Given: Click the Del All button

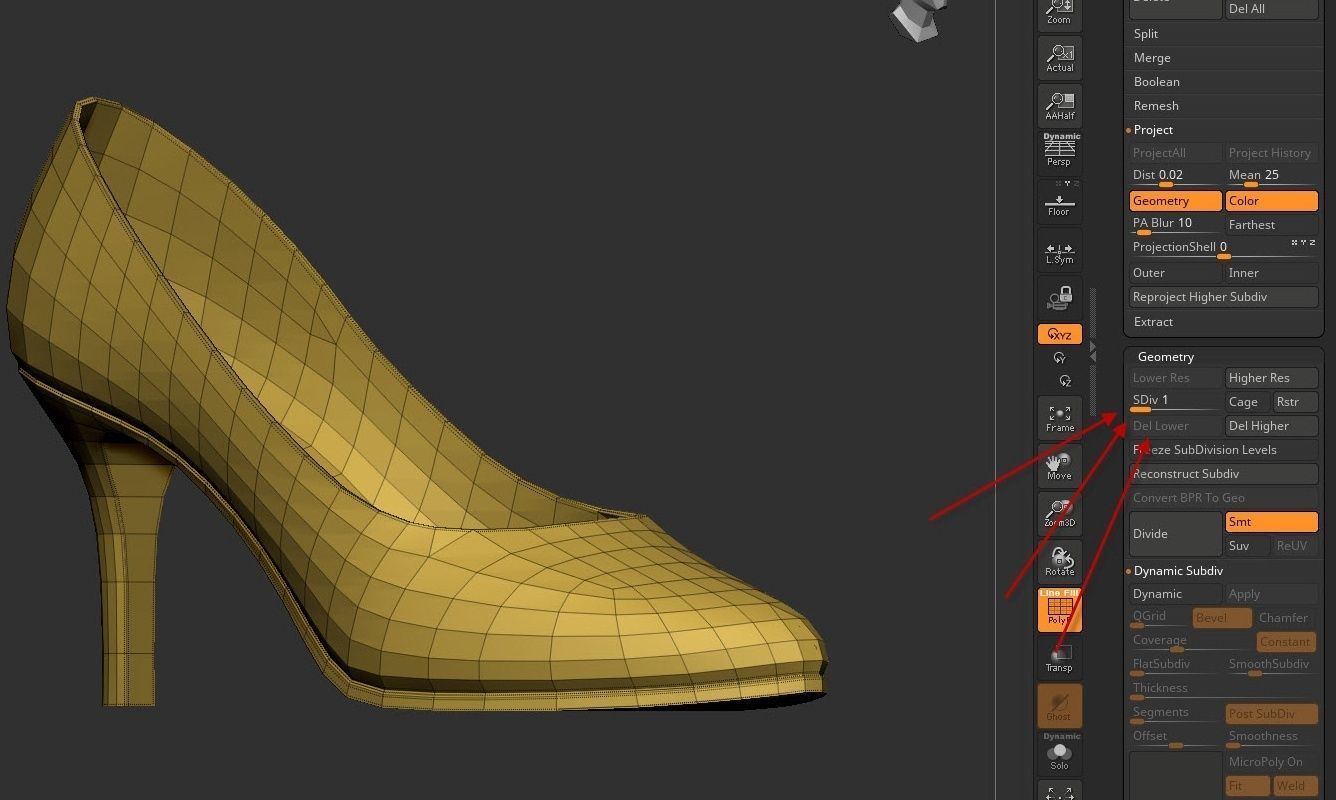Looking at the screenshot, I should tap(1272, 9).
